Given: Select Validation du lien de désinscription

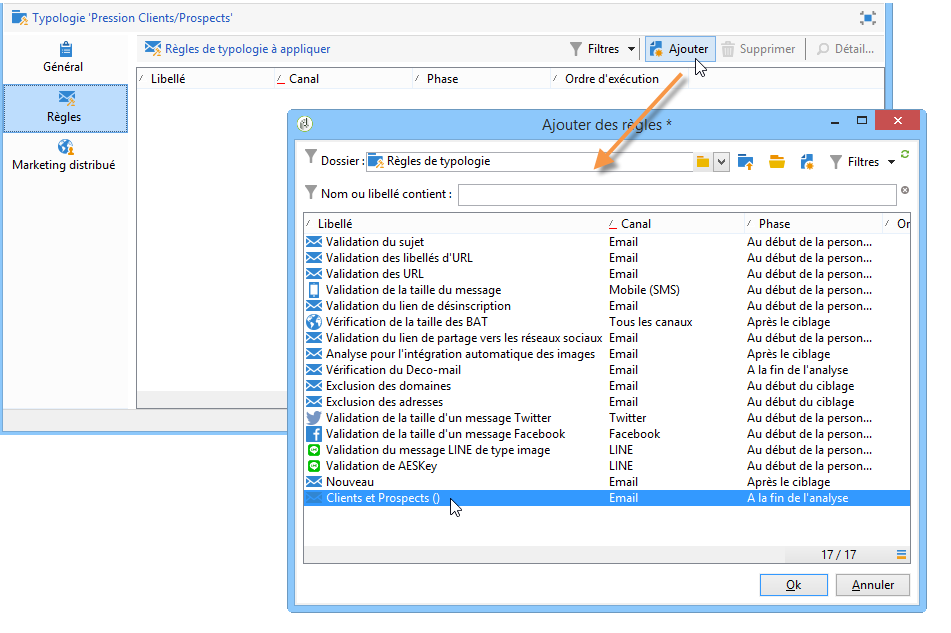Looking at the screenshot, I should (x=607, y=306).
